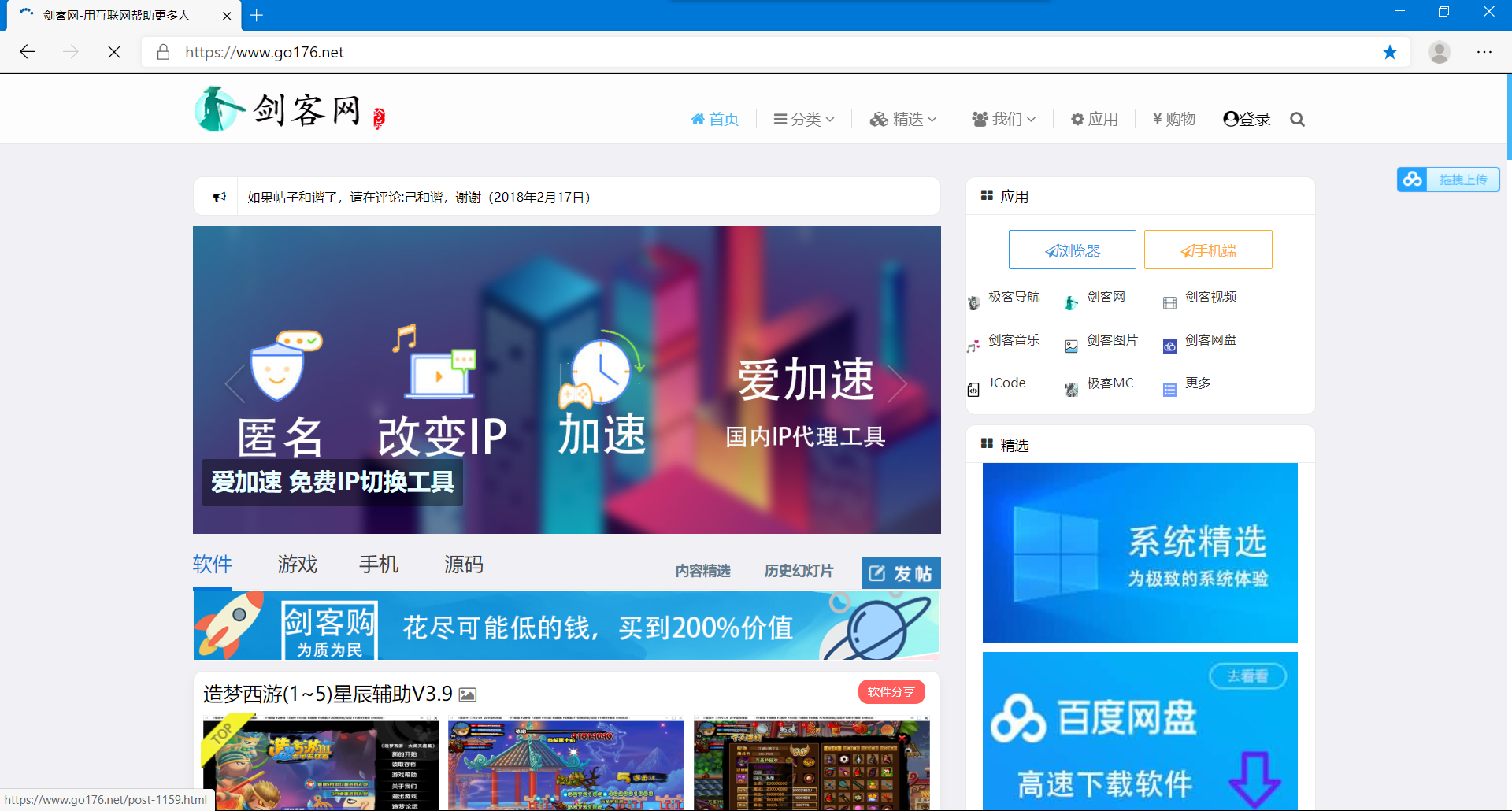The image size is (1512, 811).
Task: Go to 首页 home page
Action: click(x=715, y=119)
